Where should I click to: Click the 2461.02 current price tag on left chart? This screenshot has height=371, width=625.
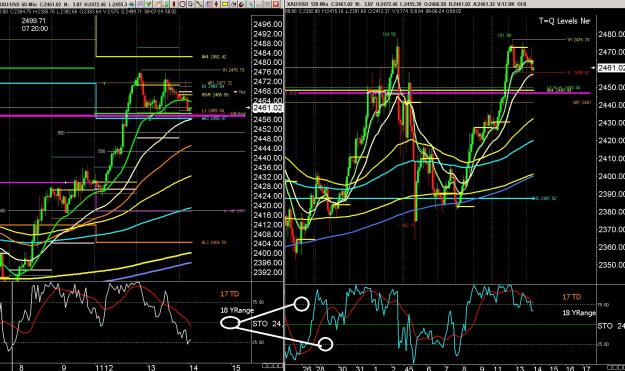click(268, 108)
